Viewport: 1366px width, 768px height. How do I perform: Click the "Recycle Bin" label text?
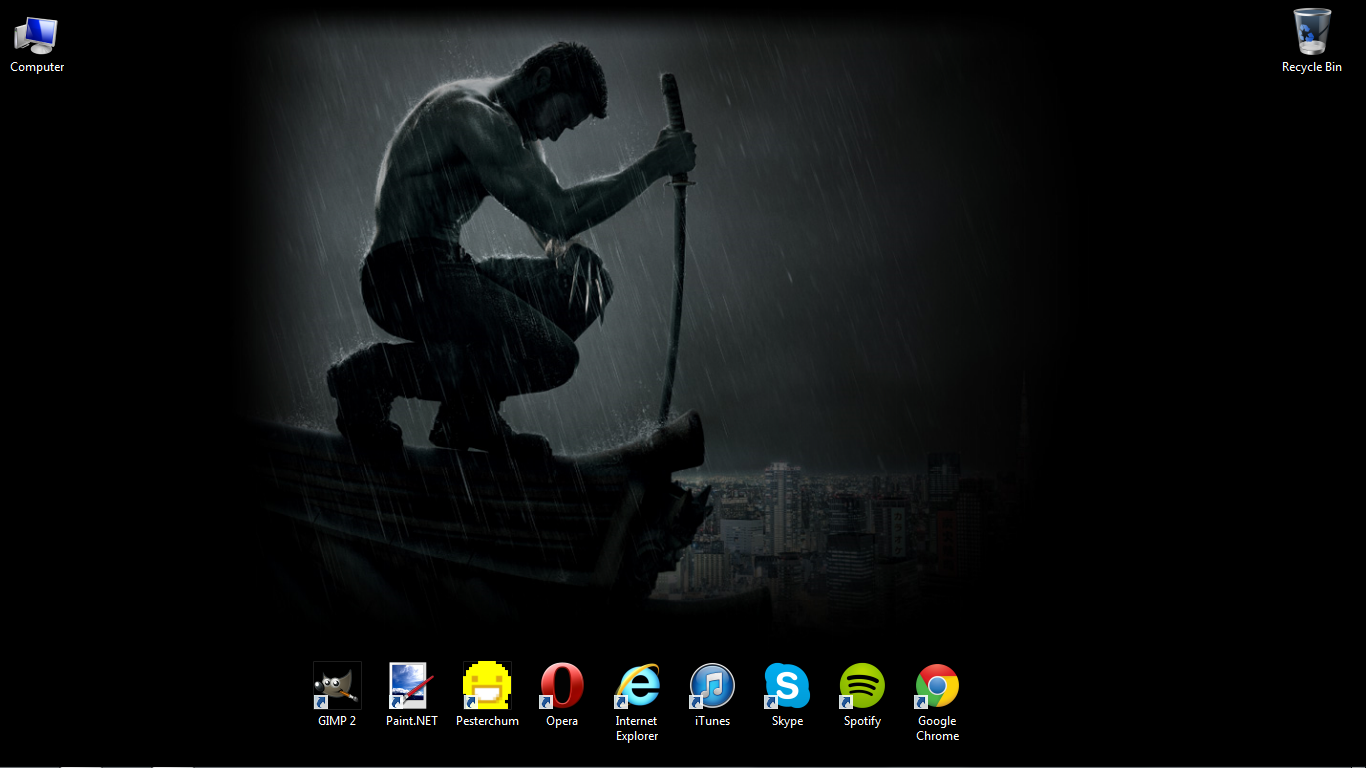[1311, 67]
